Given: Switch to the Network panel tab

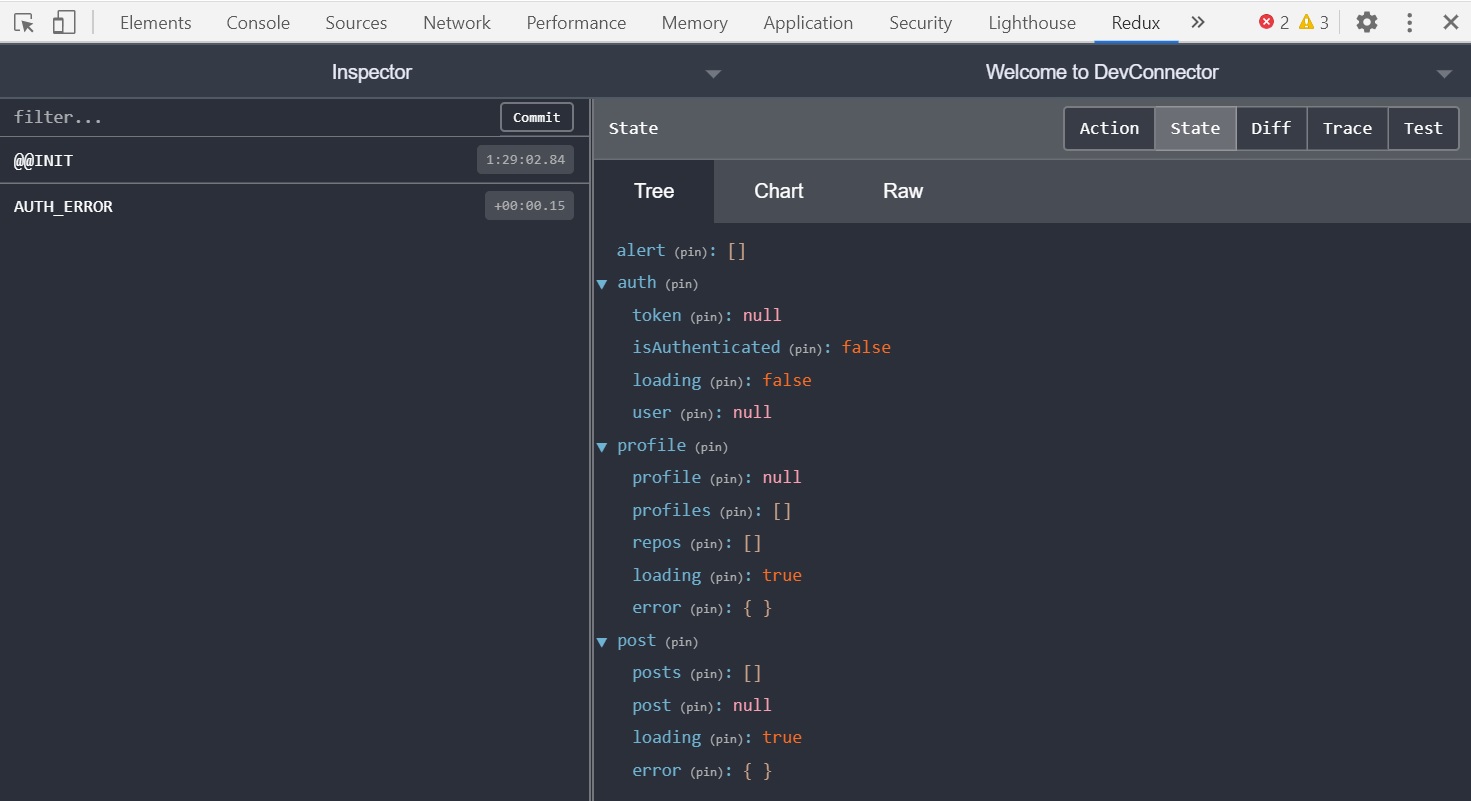Looking at the screenshot, I should 456,22.
